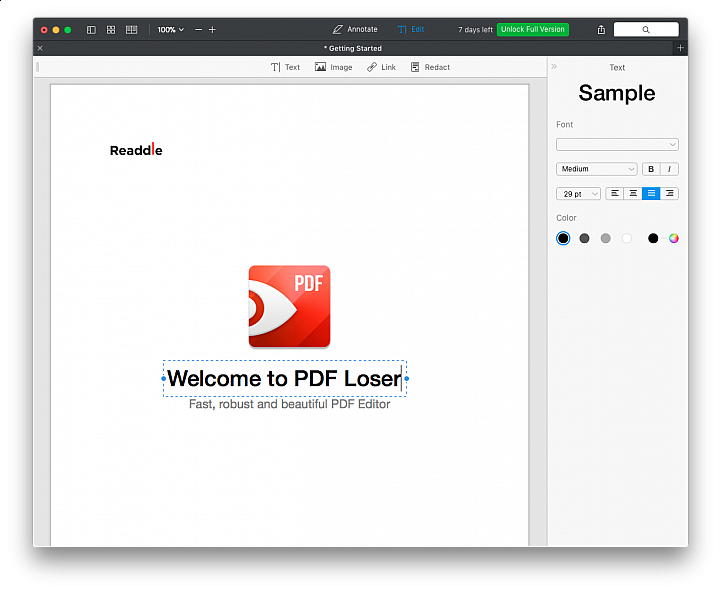
Task: Click the '7 days left' trial label
Action: (475, 30)
